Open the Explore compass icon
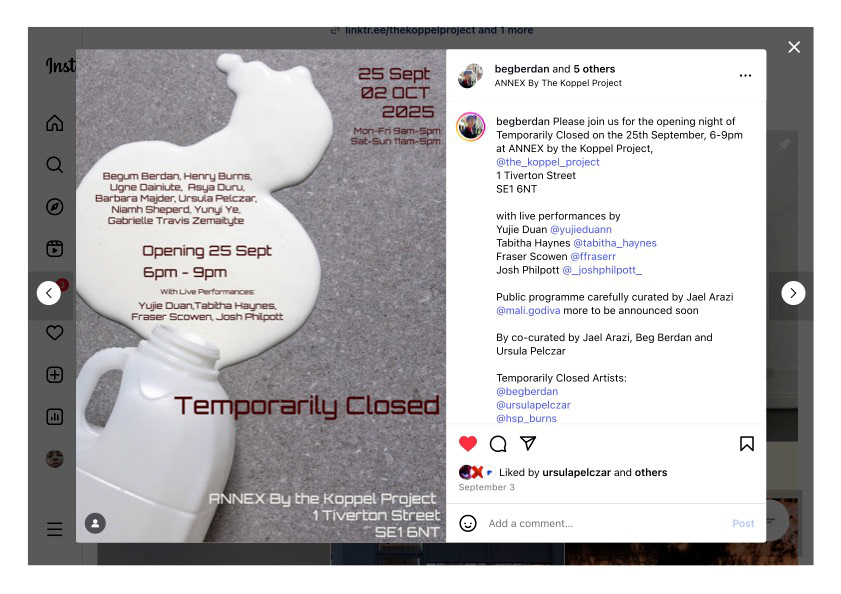Screen dimensions: 841x594 (x=55, y=207)
